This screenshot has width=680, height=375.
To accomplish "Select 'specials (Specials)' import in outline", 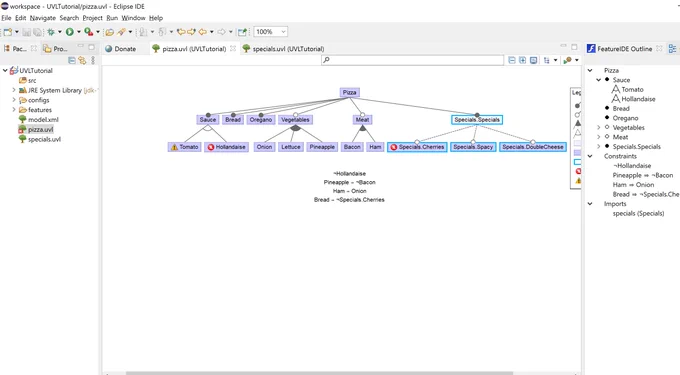I will click(638, 213).
